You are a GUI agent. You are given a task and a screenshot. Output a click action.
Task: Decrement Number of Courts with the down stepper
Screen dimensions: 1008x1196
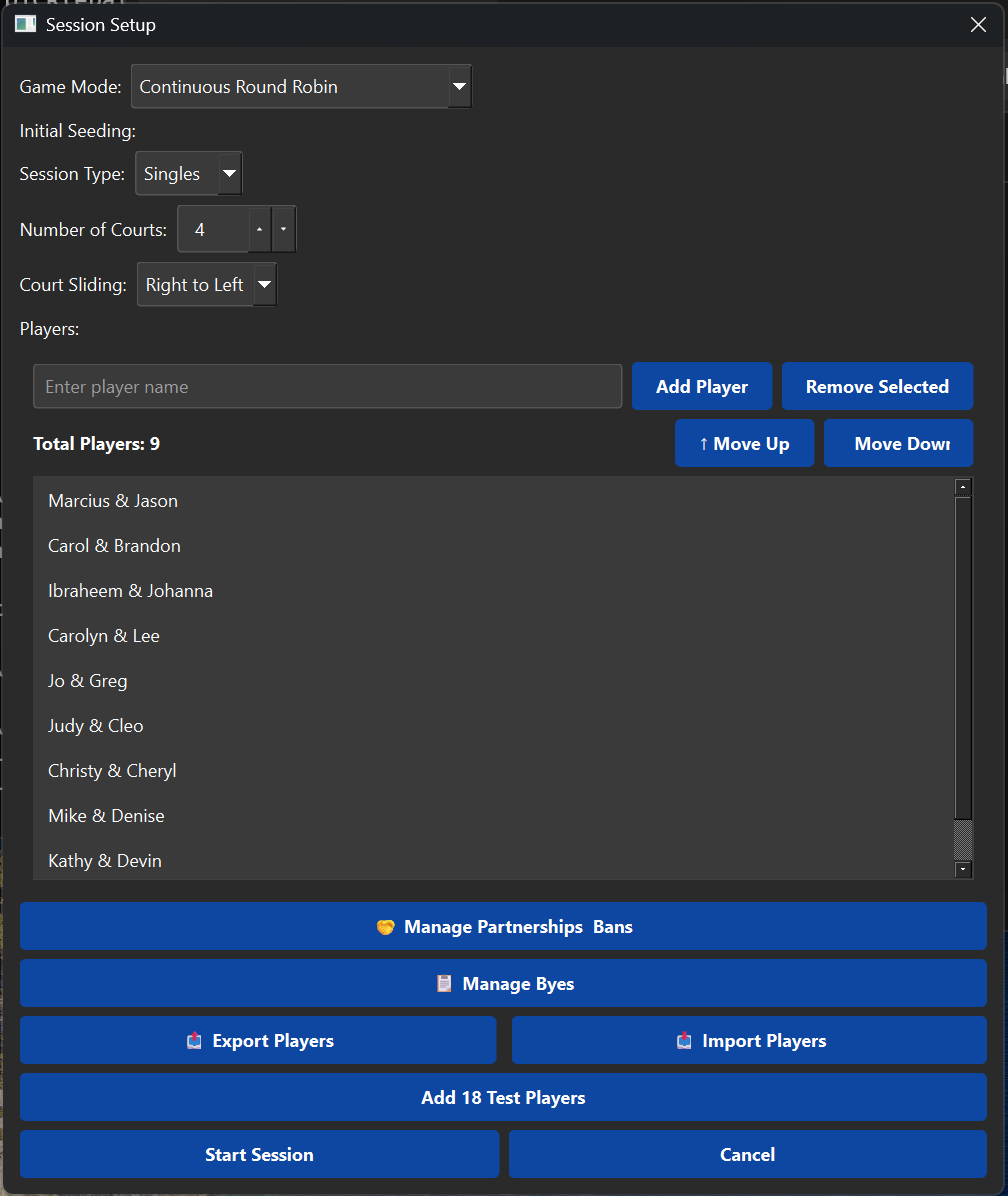point(284,236)
